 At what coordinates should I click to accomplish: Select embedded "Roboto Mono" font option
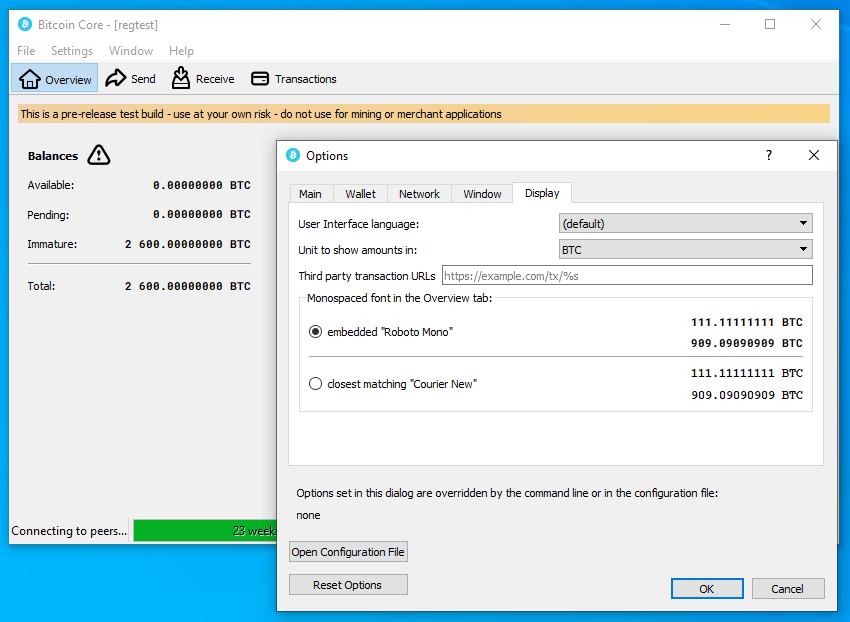click(x=381, y=332)
